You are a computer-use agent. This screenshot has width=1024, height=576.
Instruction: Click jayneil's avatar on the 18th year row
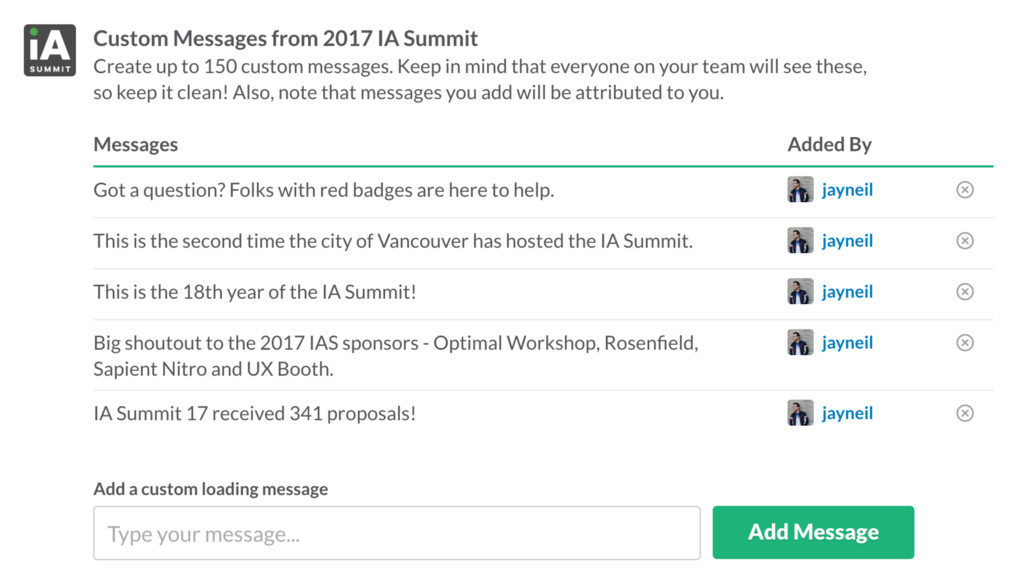coord(800,291)
